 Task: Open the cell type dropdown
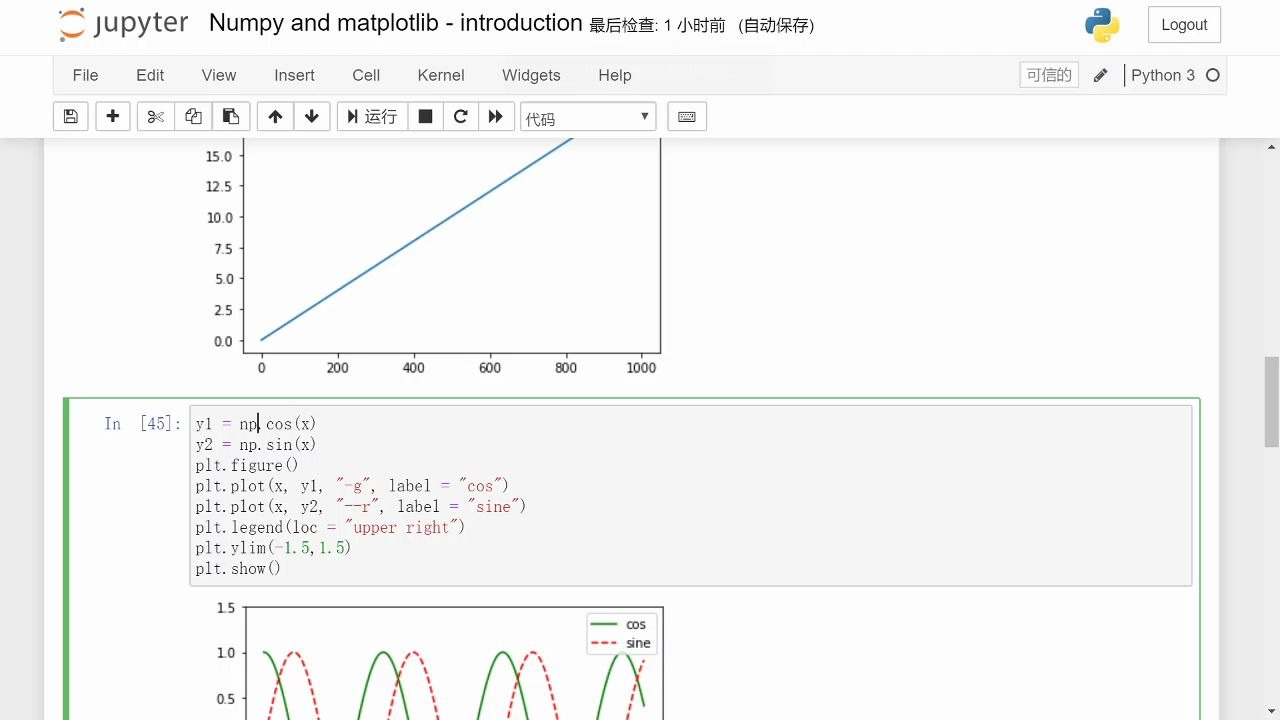[x=588, y=117]
